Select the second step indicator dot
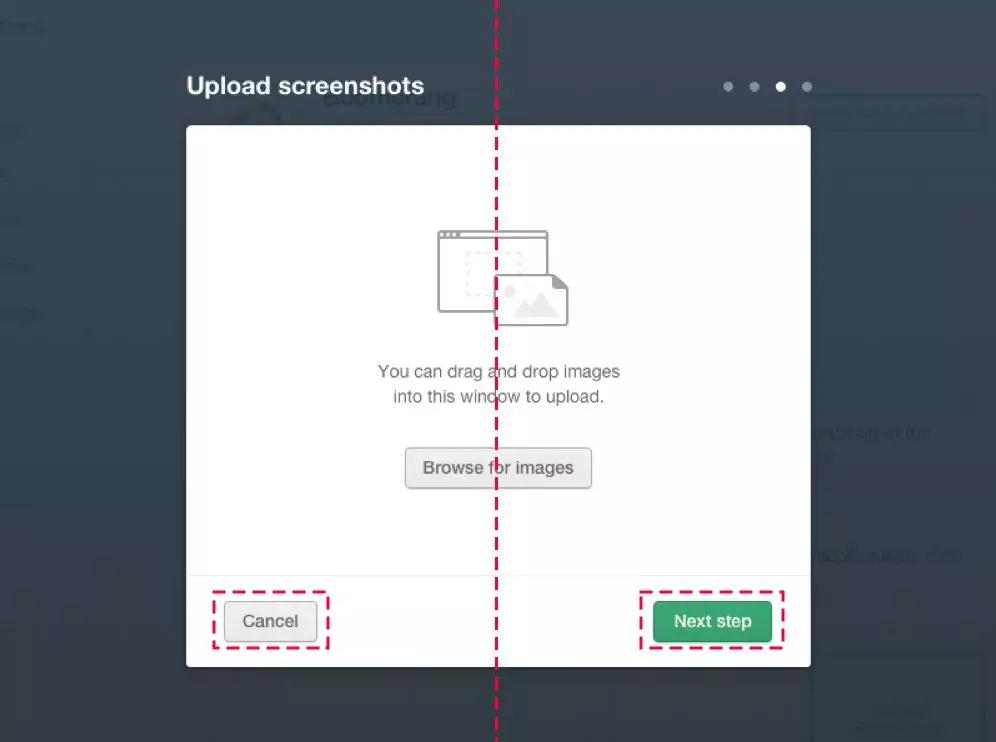 coord(754,86)
